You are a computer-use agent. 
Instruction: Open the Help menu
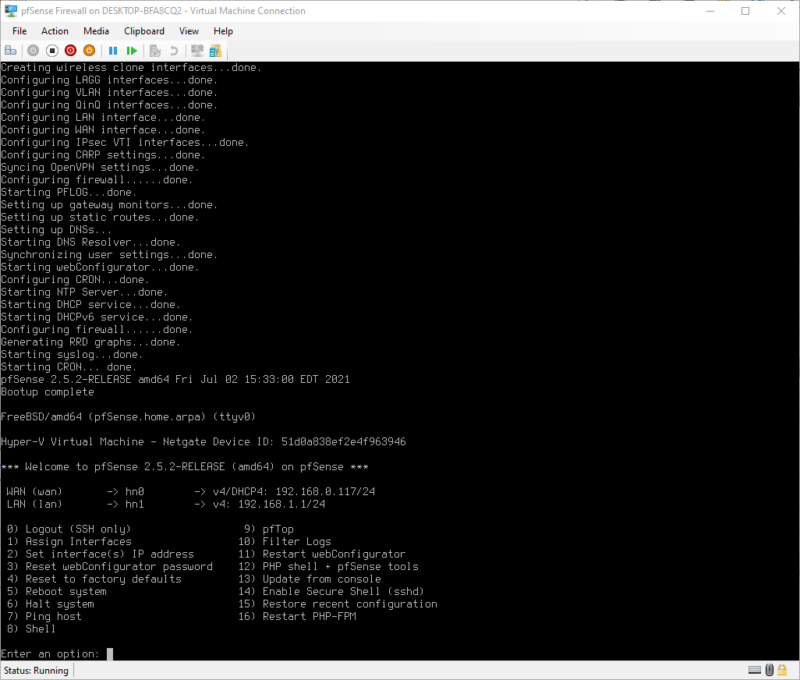(223, 31)
